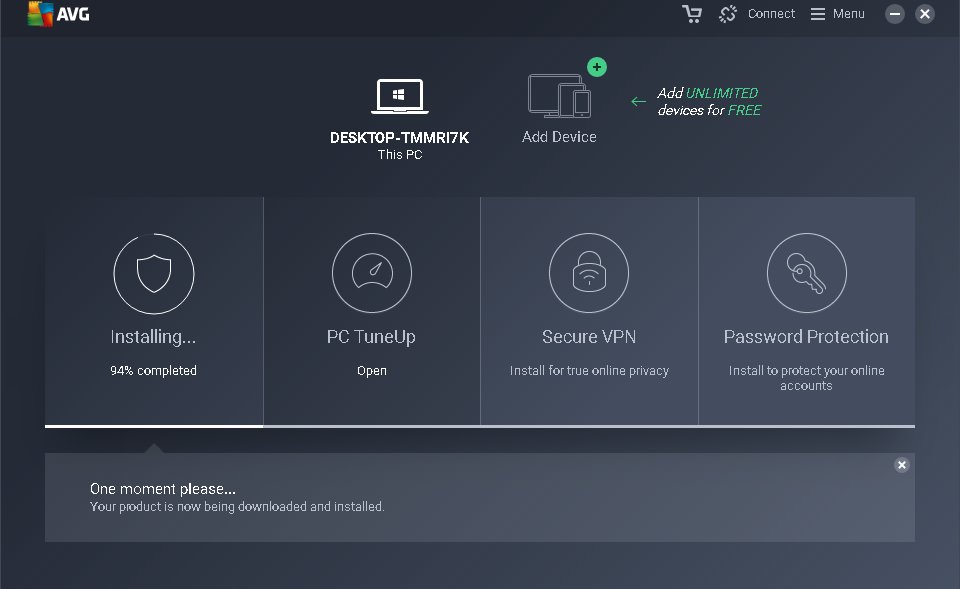Select the Connect menu item

click(x=770, y=14)
